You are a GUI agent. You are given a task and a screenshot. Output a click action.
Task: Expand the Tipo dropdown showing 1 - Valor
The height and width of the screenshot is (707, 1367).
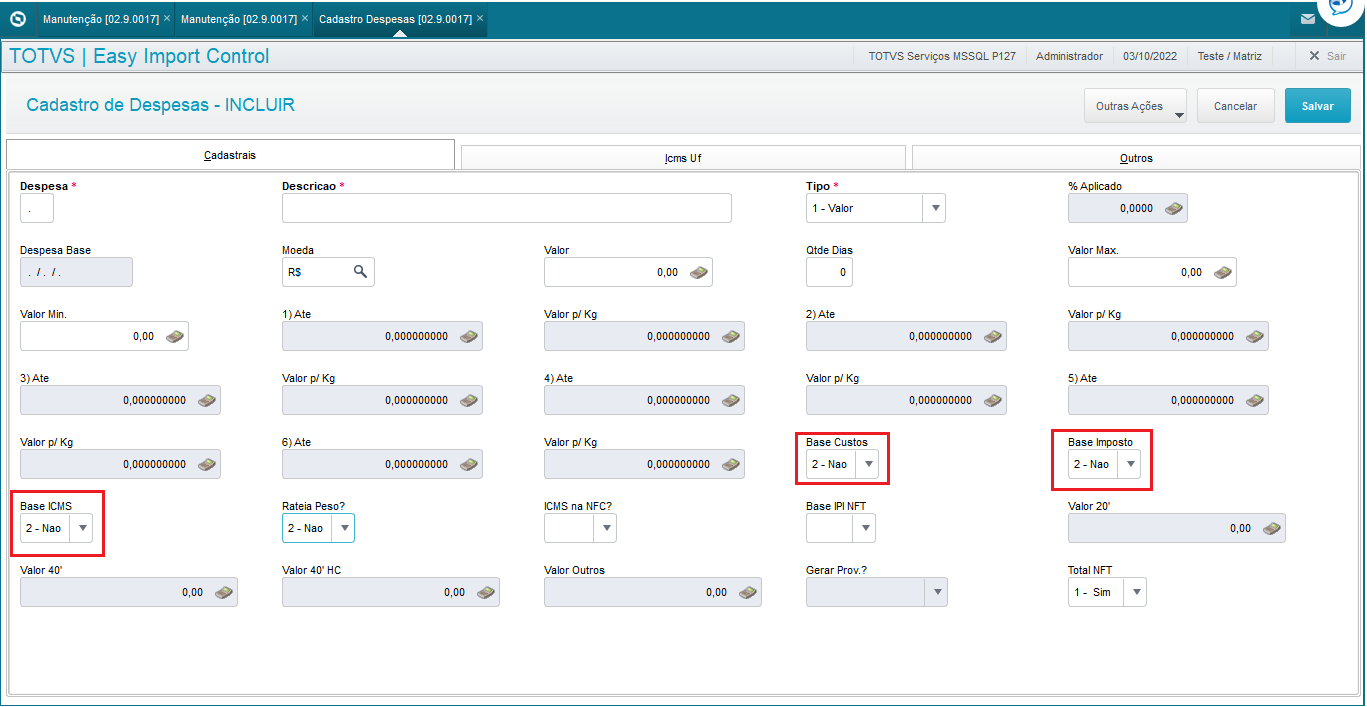click(x=935, y=208)
